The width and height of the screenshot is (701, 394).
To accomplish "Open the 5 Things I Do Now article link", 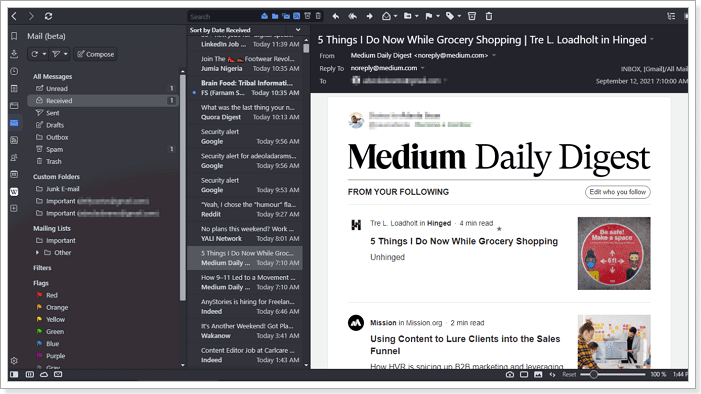I will [x=464, y=241].
